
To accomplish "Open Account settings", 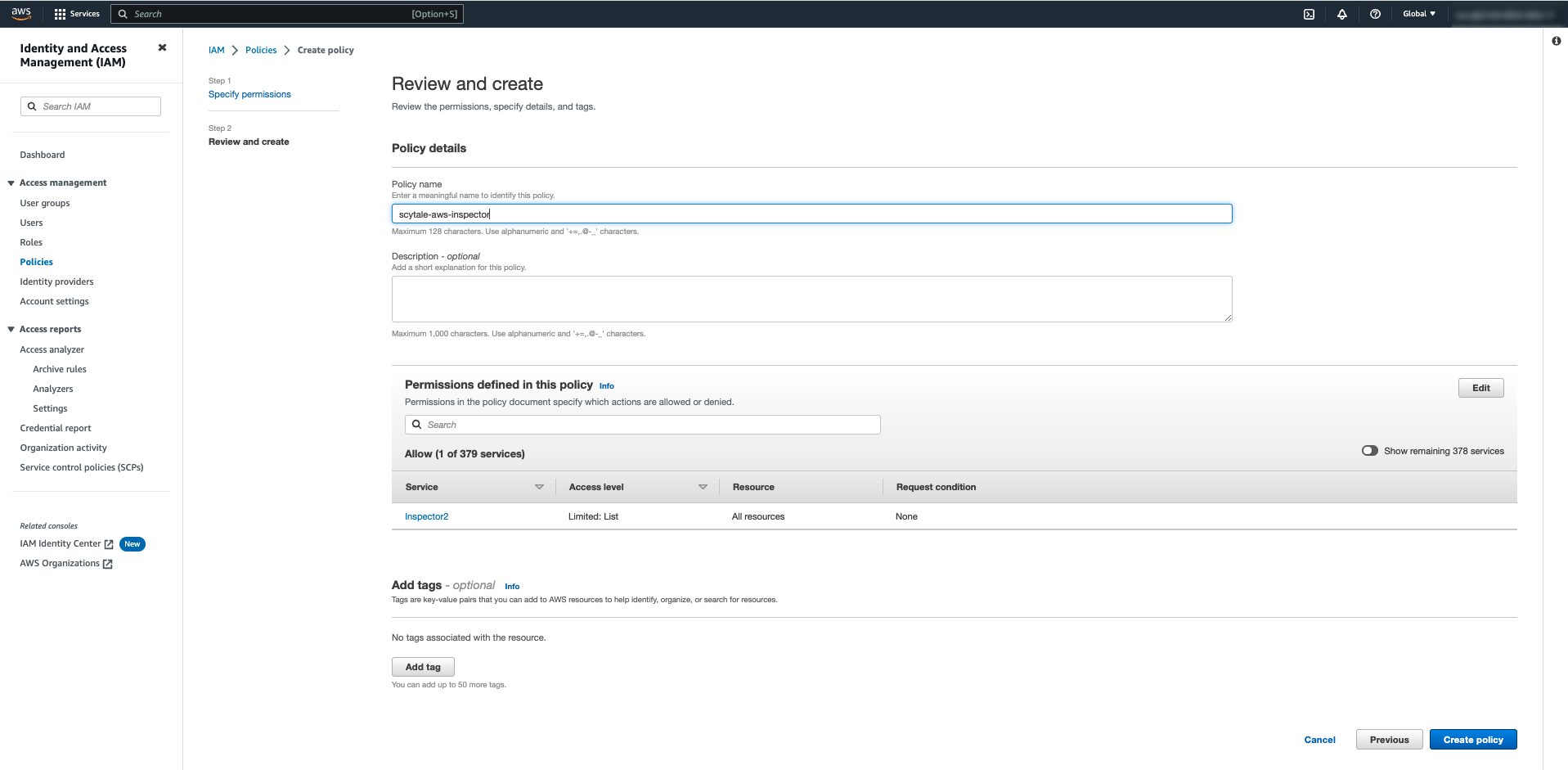I will click(x=54, y=301).
